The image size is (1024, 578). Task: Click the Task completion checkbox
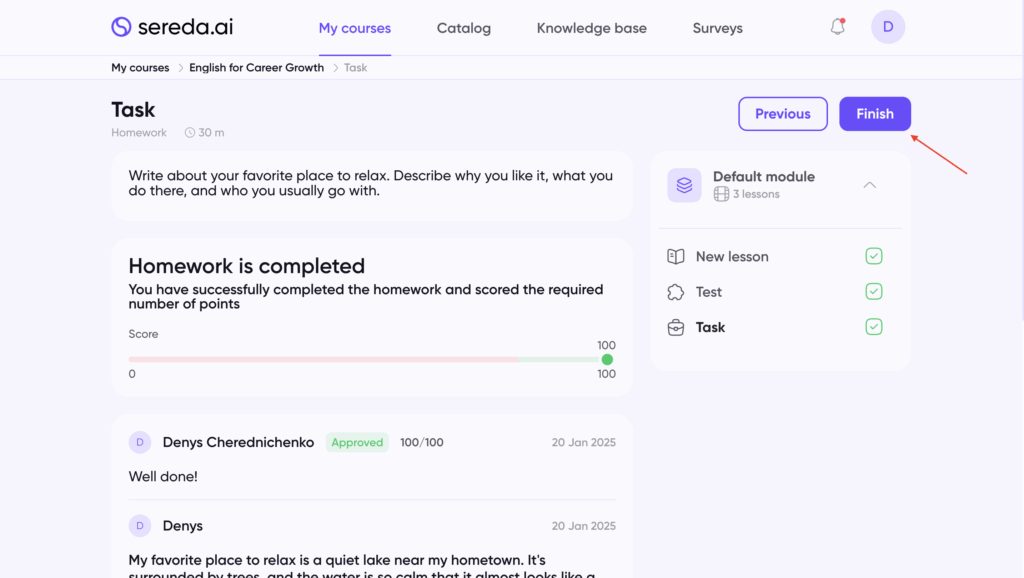[x=874, y=327]
